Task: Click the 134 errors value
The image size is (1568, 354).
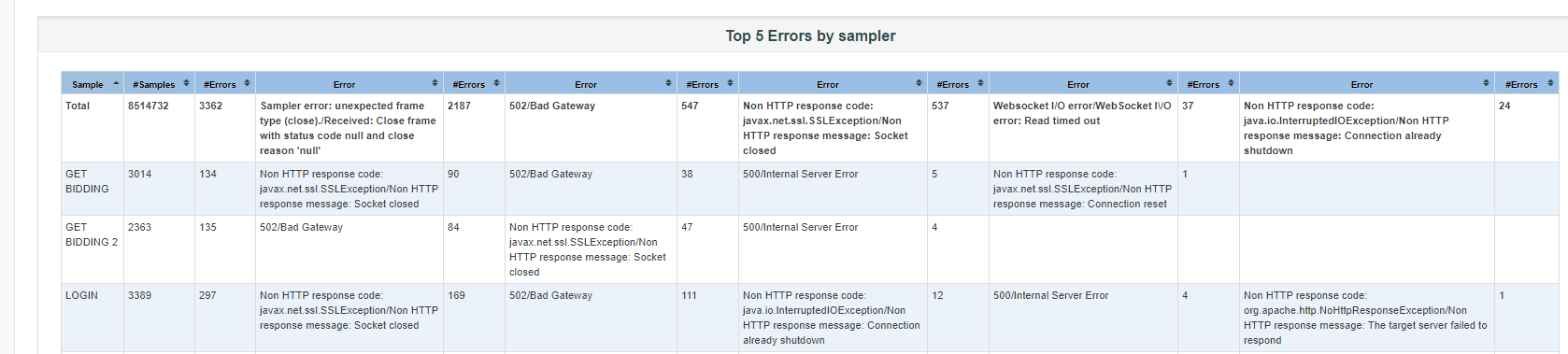Action: (x=207, y=174)
